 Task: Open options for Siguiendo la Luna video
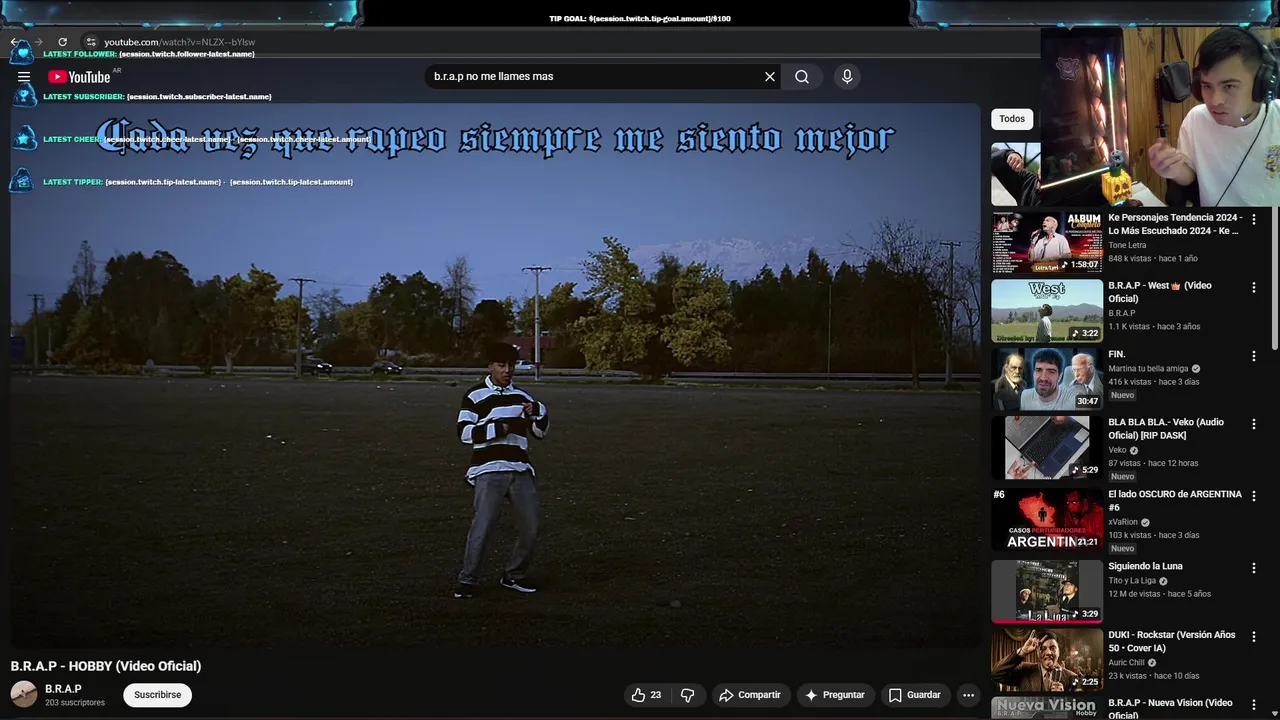point(1254,567)
